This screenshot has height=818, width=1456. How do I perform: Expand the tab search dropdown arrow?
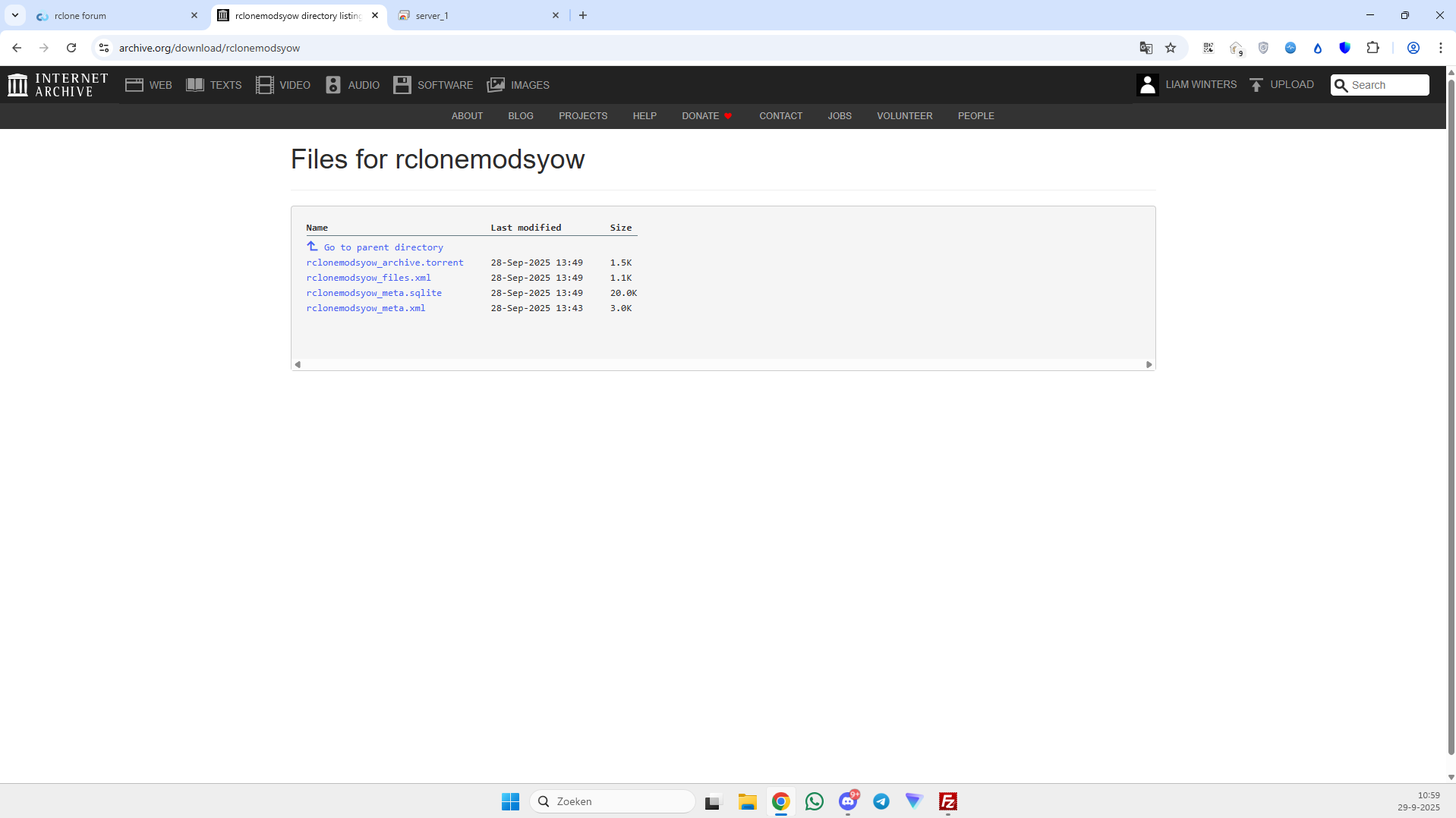click(x=15, y=15)
